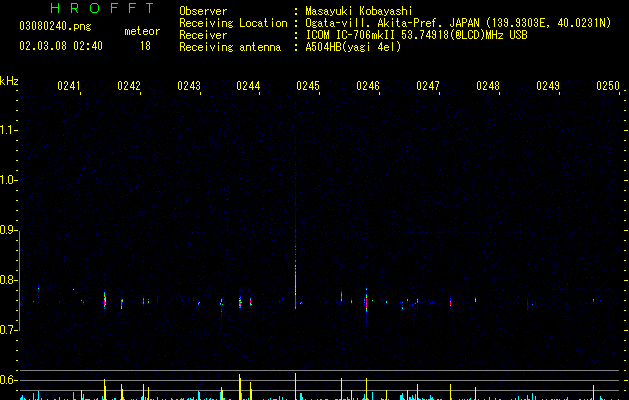Screen dimensions: 629x400
Task: Click the date stamp 02.03.08 02:40
Action: coord(61,46)
